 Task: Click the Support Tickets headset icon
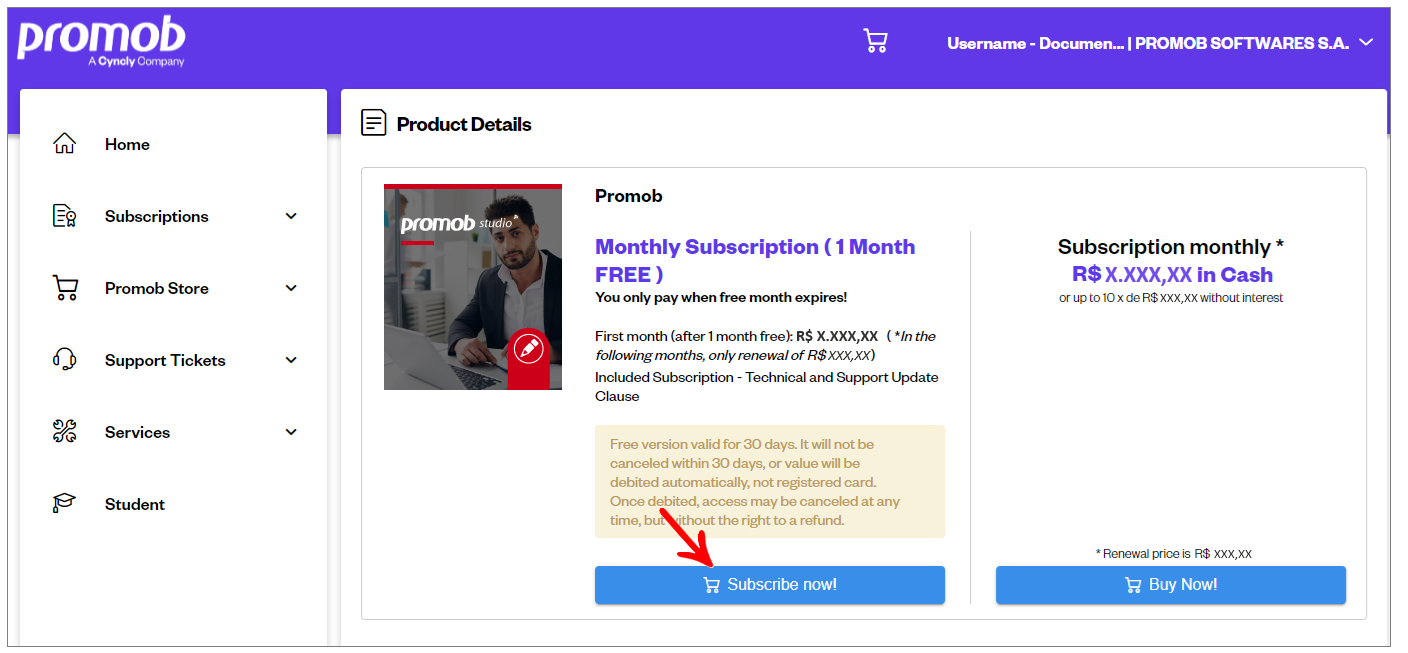pos(64,360)
